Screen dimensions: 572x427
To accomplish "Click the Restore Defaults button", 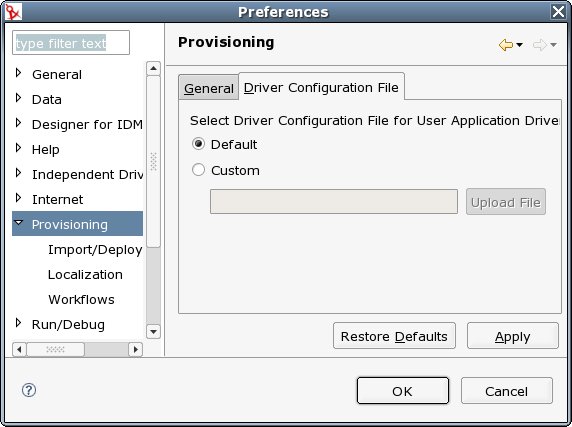I will 394,336.
